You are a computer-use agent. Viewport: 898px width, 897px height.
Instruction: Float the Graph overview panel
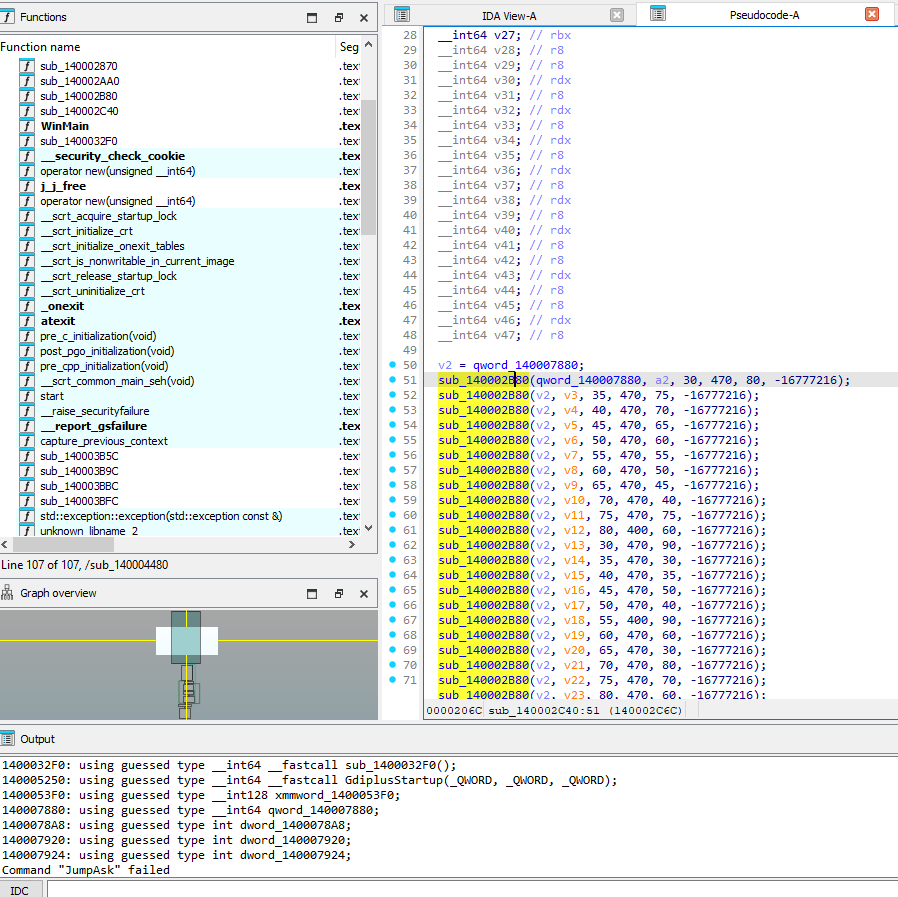[x=339, y=593]
